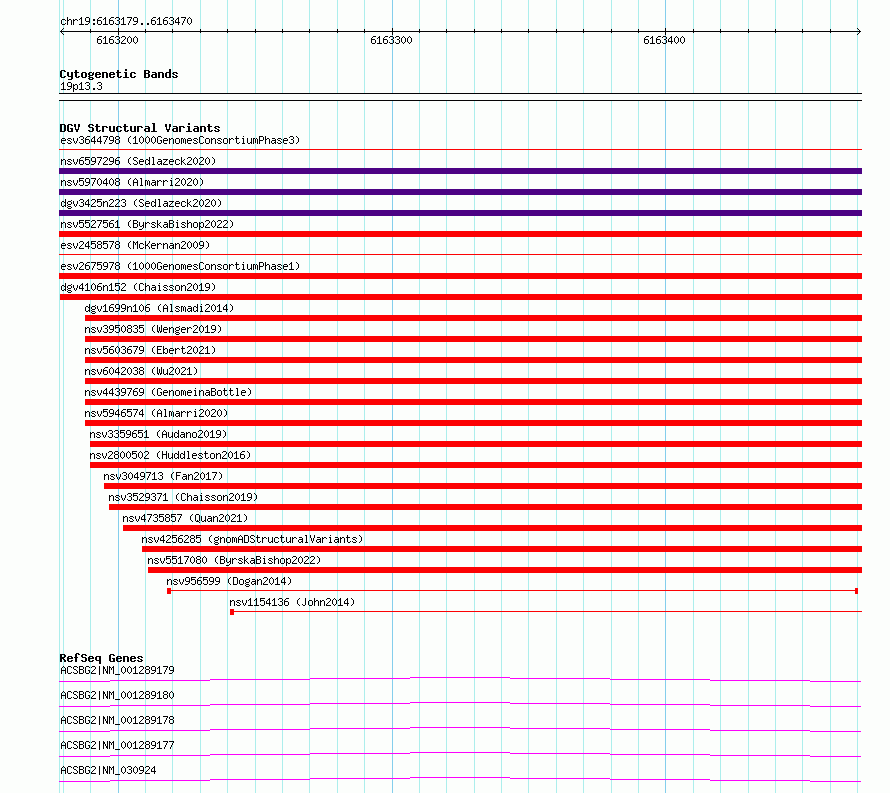The image size is (890, 793).
Task: Open nsv3359651 (Audano2019) variant
Action: [158, 434]
